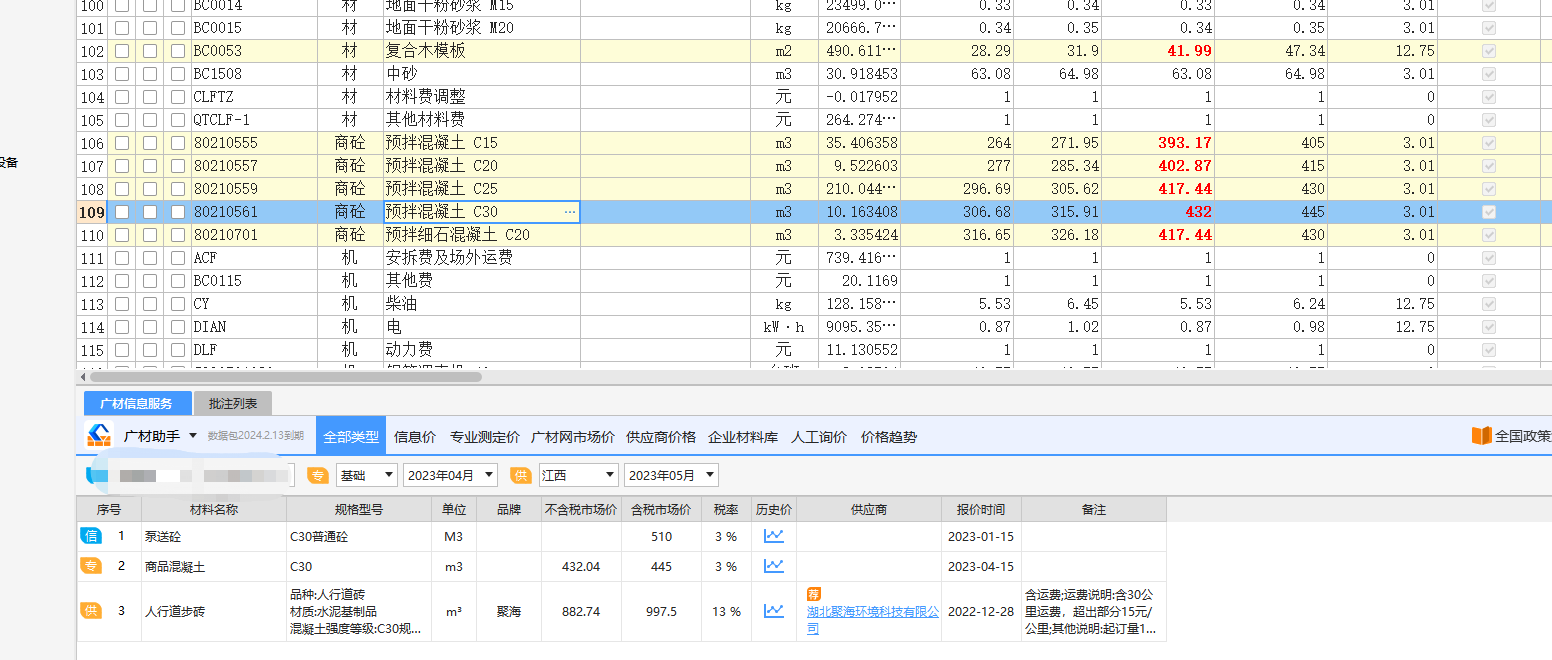The height and width of the screenshot is (660, 1552).
Task: Open the 2023年04月 month dropdown
Action: 450,475
